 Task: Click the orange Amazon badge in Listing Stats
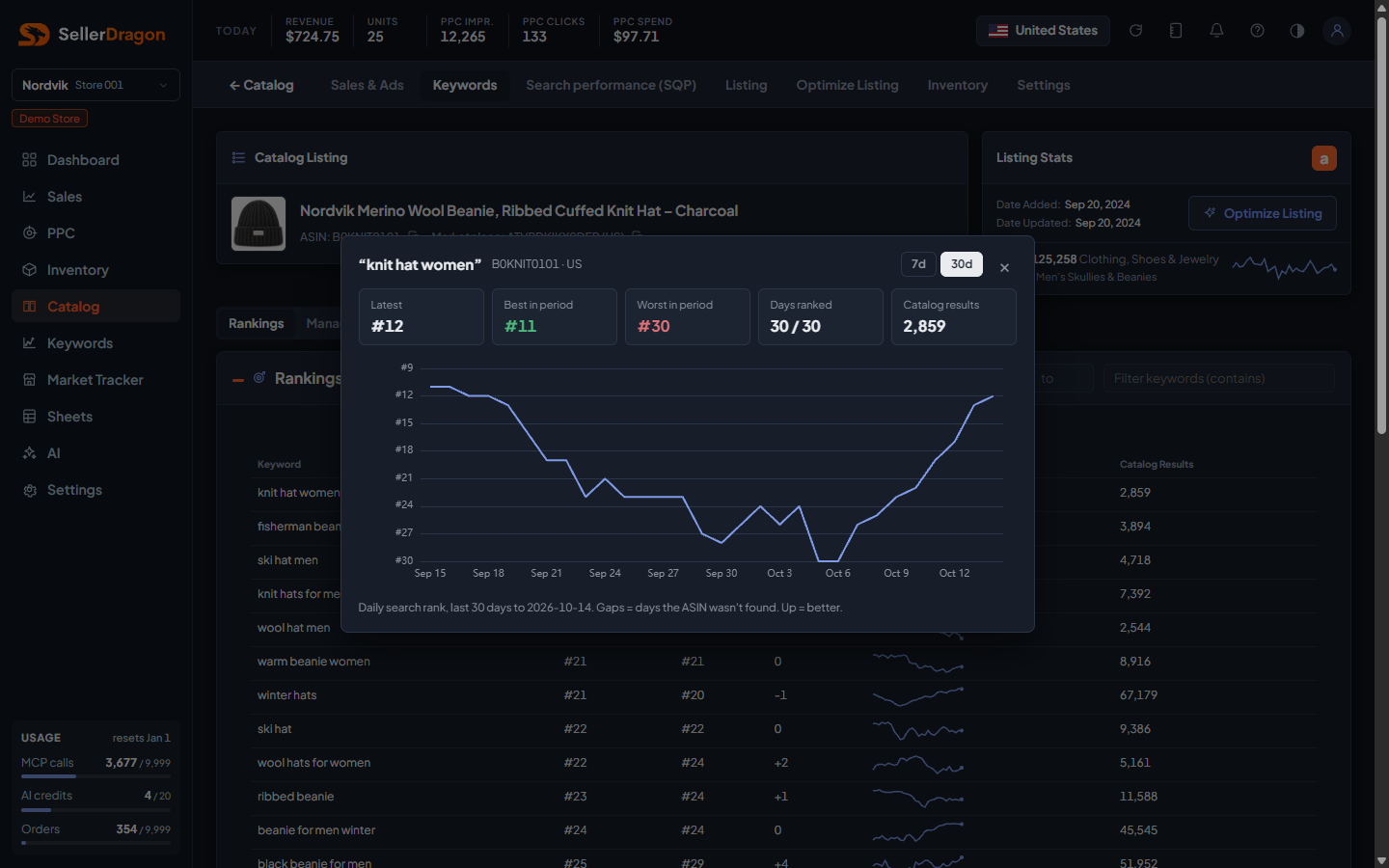tap(1324, 158)
